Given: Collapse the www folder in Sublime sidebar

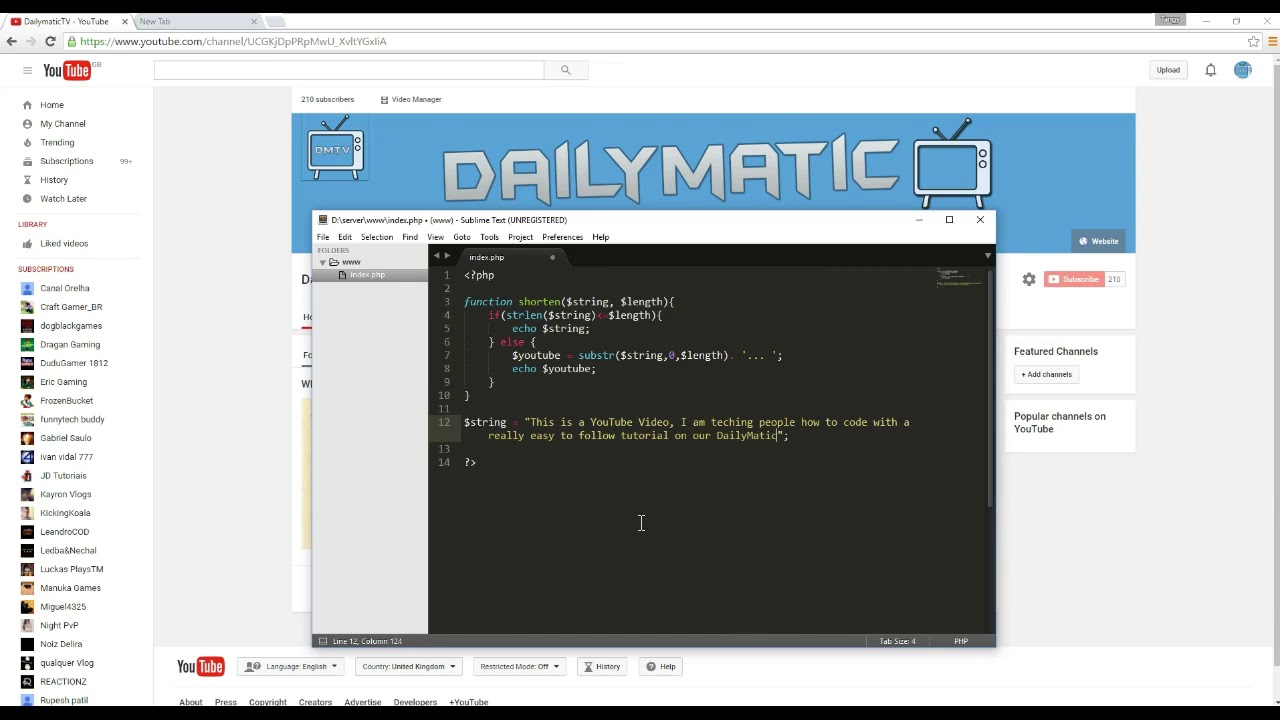Looking at the screenshot, I should pos(322,263).
